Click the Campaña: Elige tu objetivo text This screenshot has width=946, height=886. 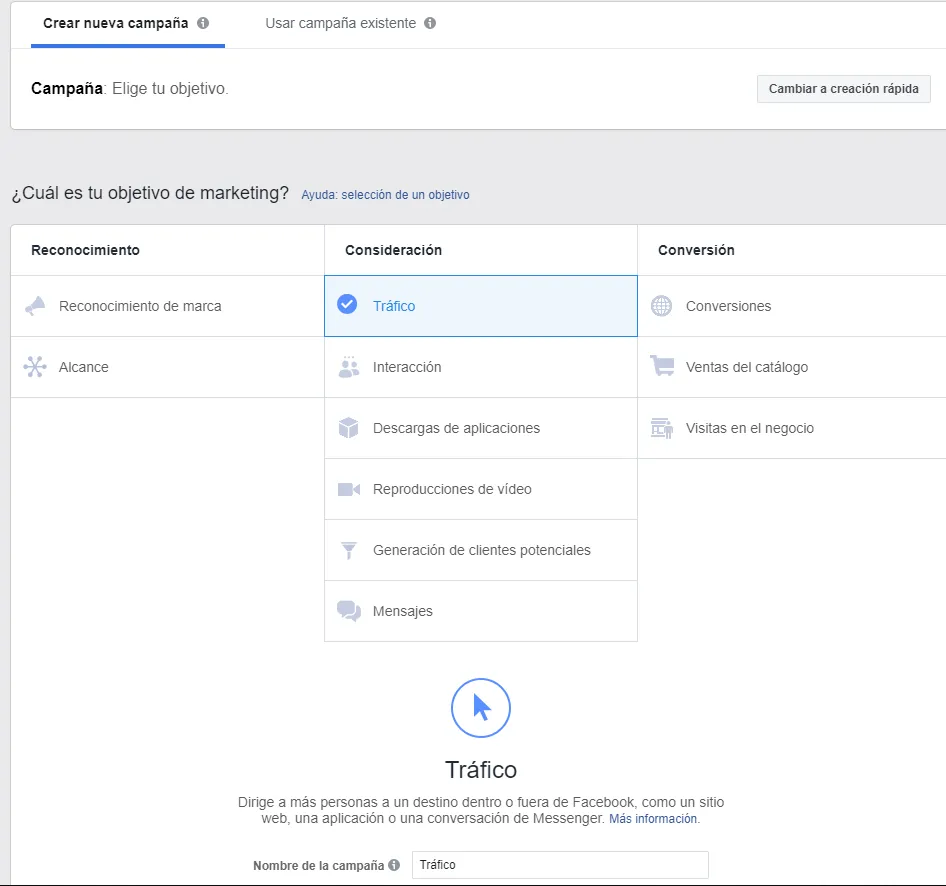130,89
